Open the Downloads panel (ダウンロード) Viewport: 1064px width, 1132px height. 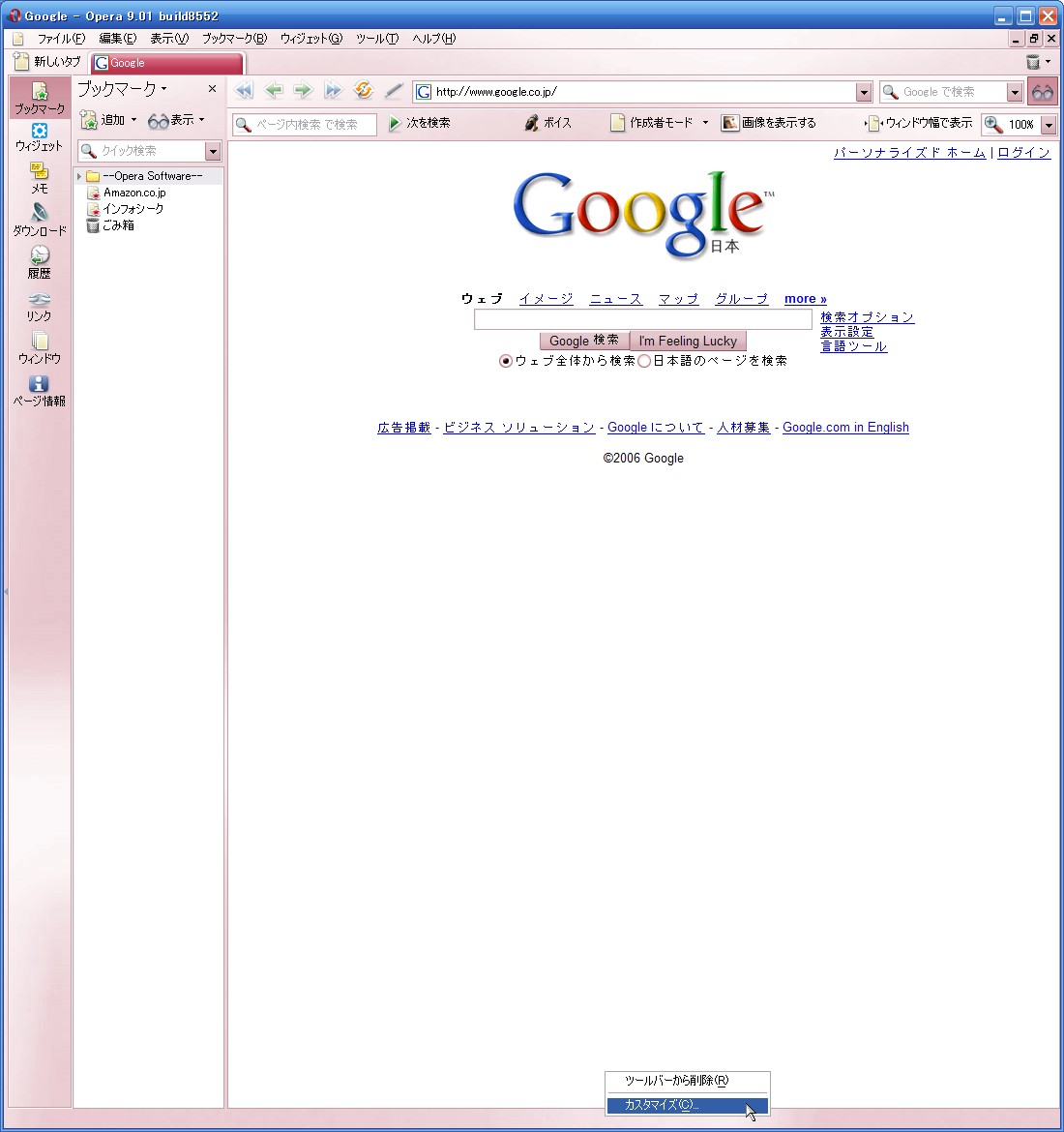pos(40,221)
